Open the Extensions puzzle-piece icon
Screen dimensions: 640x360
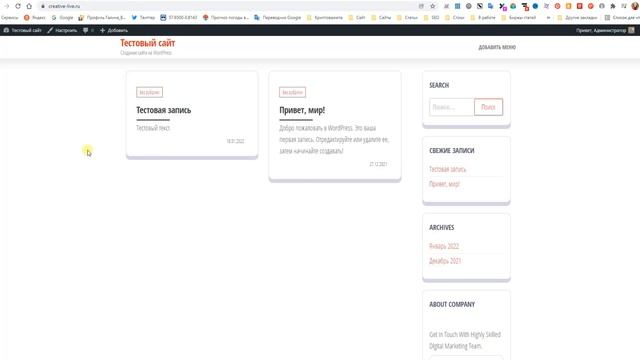613,6
